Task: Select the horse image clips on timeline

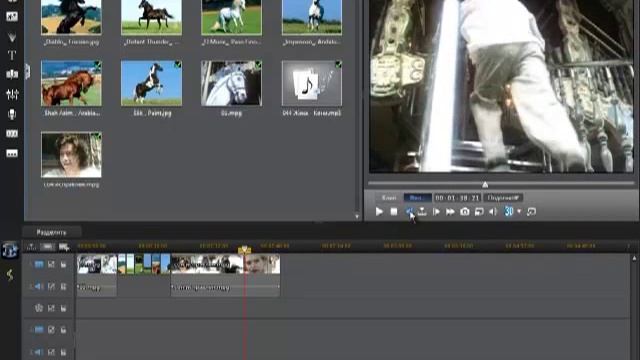Action: (144, 264)
